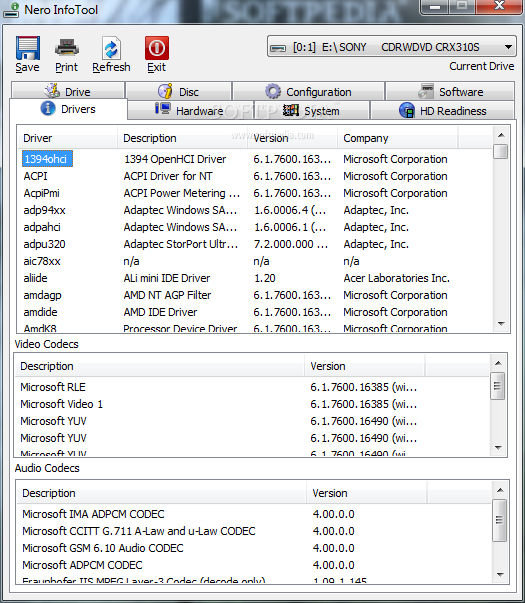Select the AcpiPmi driver entry
The image size is (525, 603).
click(x=42, y=193)
